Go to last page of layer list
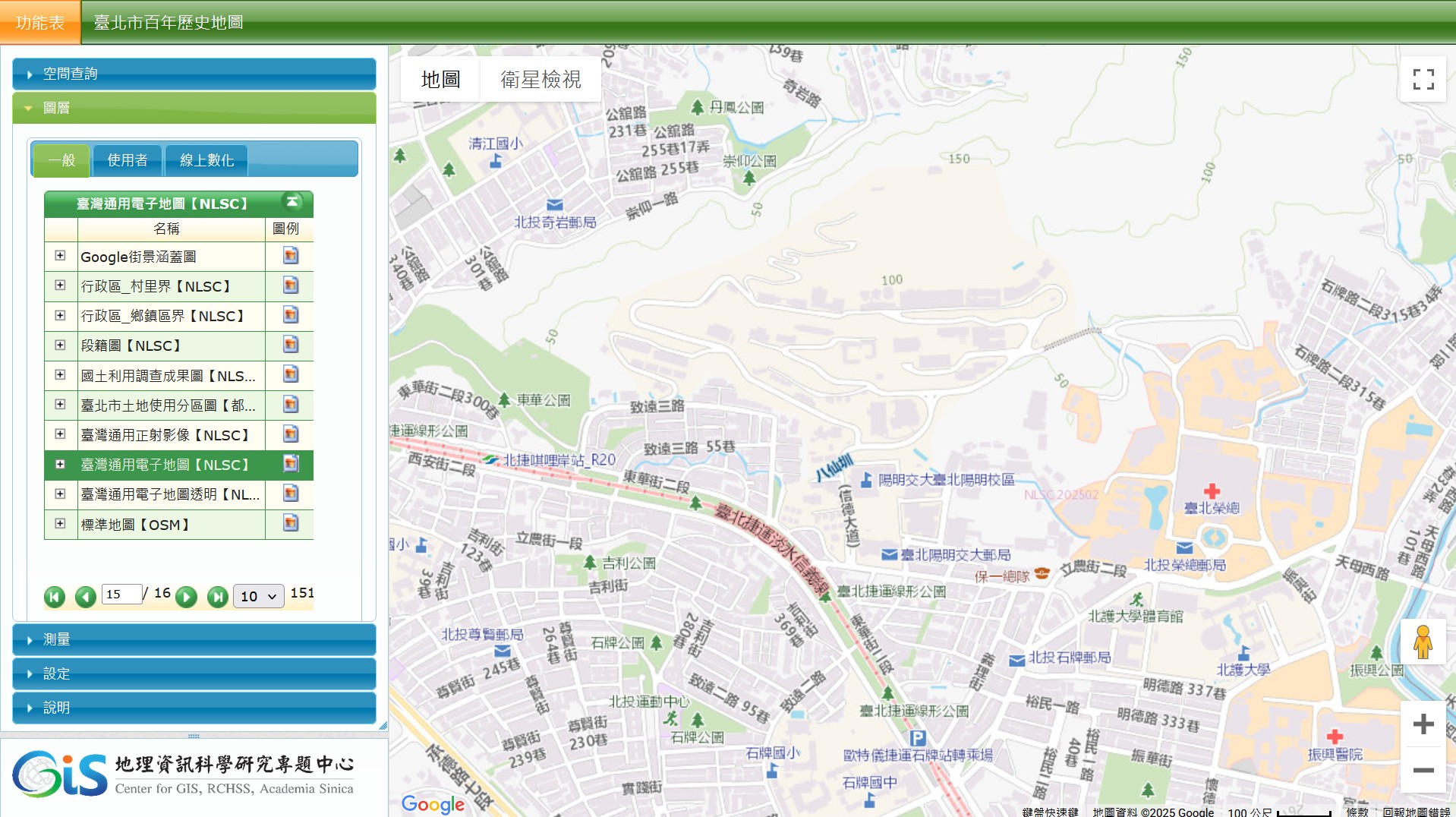 (218, 597)
